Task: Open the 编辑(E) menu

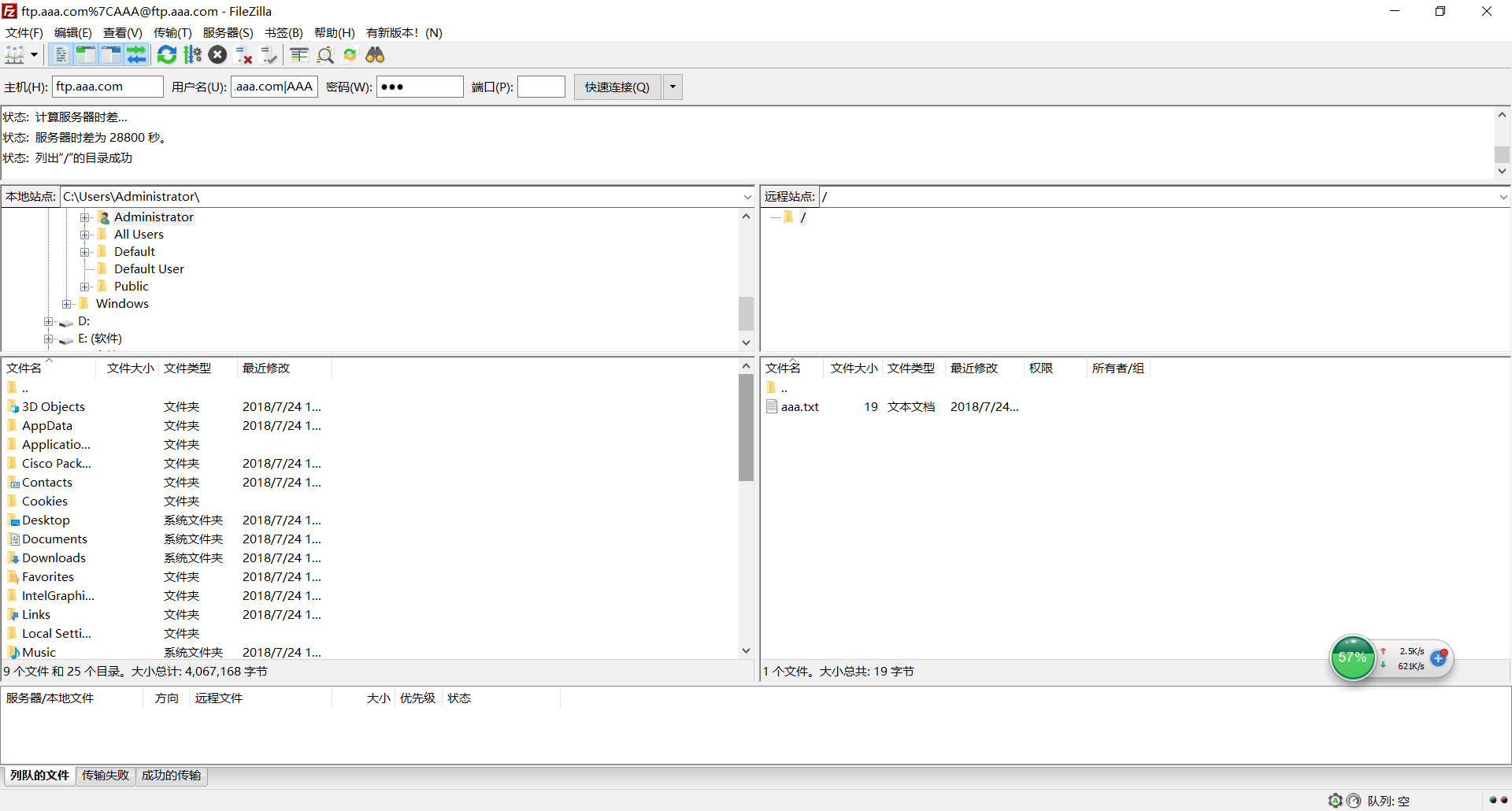Action: pos(73,32)
